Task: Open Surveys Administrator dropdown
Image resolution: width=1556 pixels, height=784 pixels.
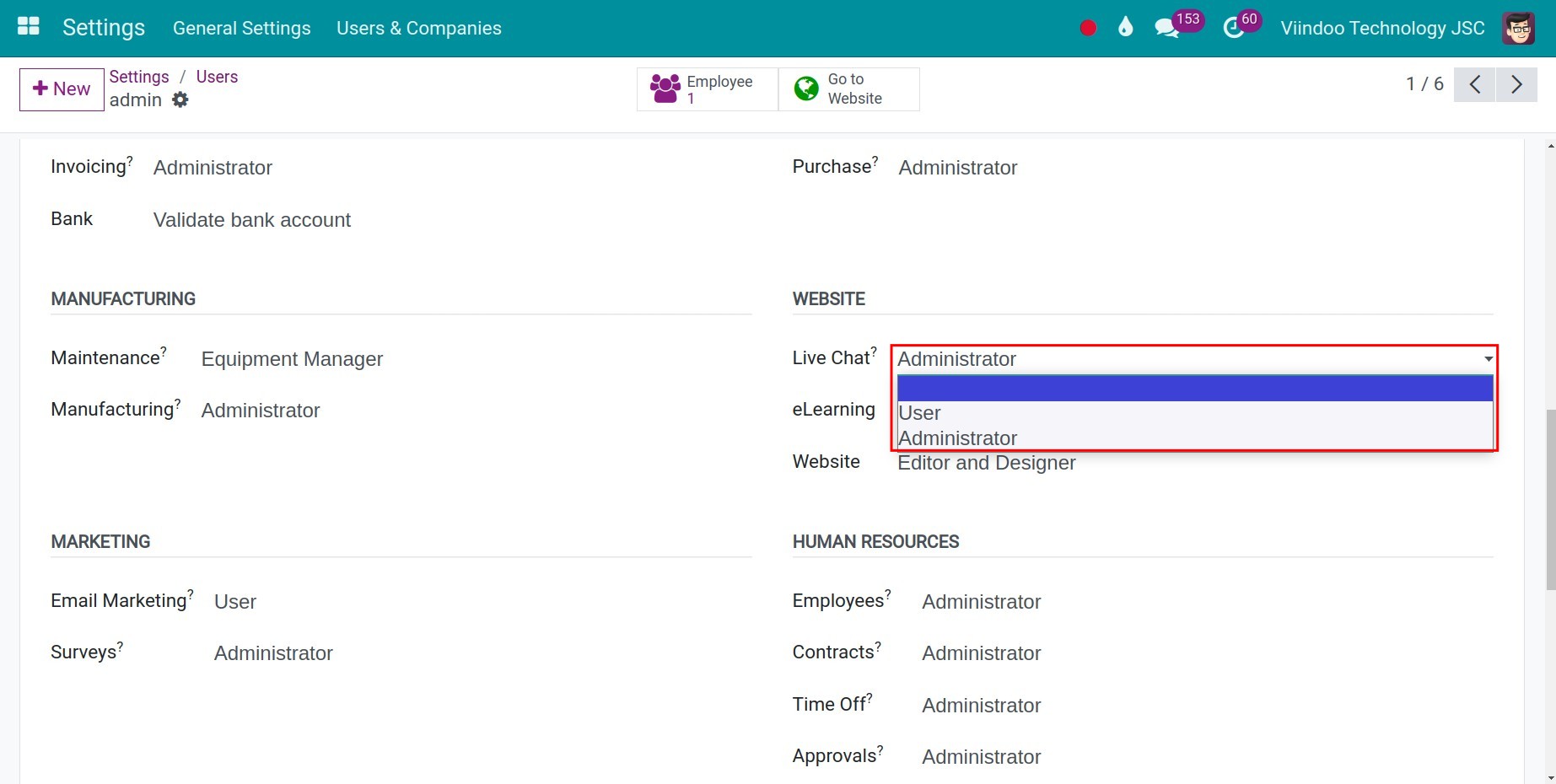Action: tap(482, 653)
